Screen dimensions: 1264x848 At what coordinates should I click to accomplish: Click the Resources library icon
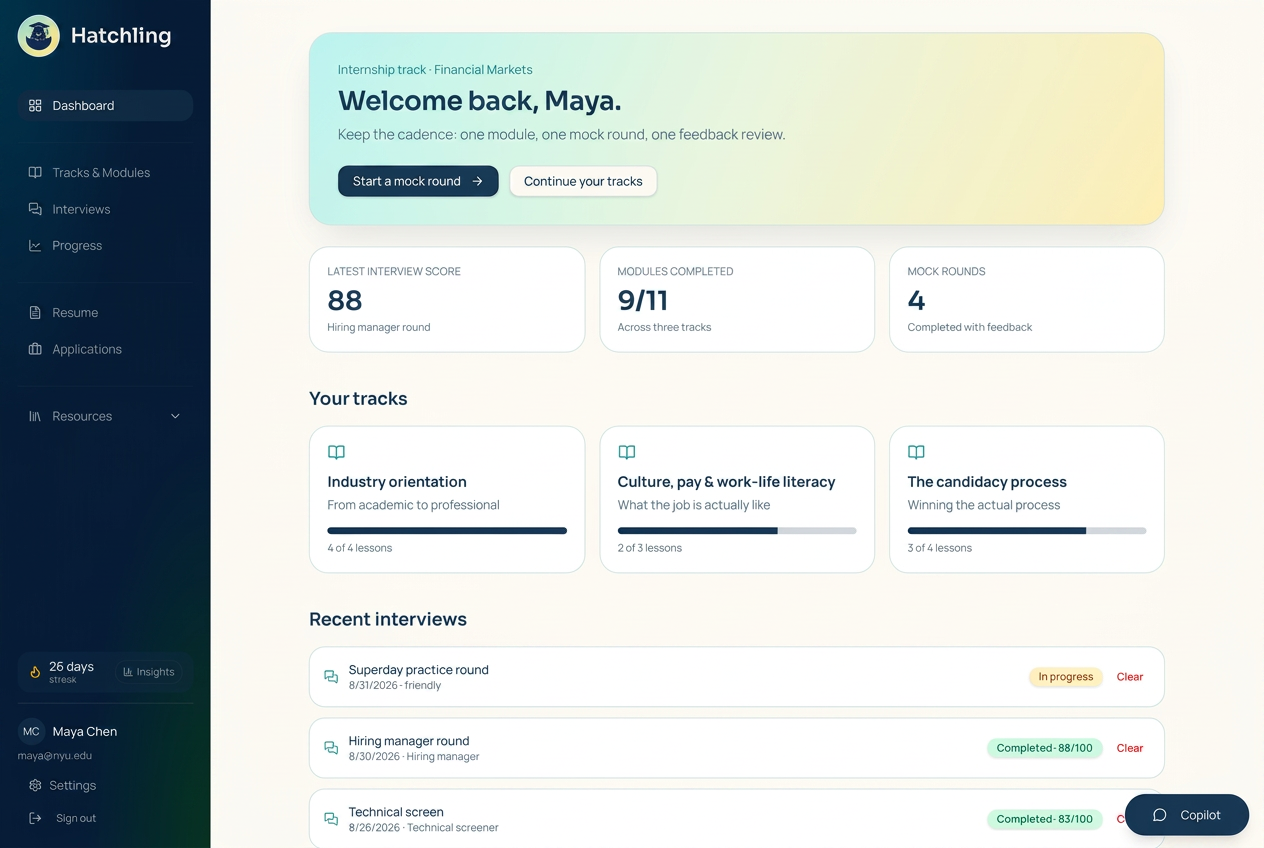coord(35,416)
